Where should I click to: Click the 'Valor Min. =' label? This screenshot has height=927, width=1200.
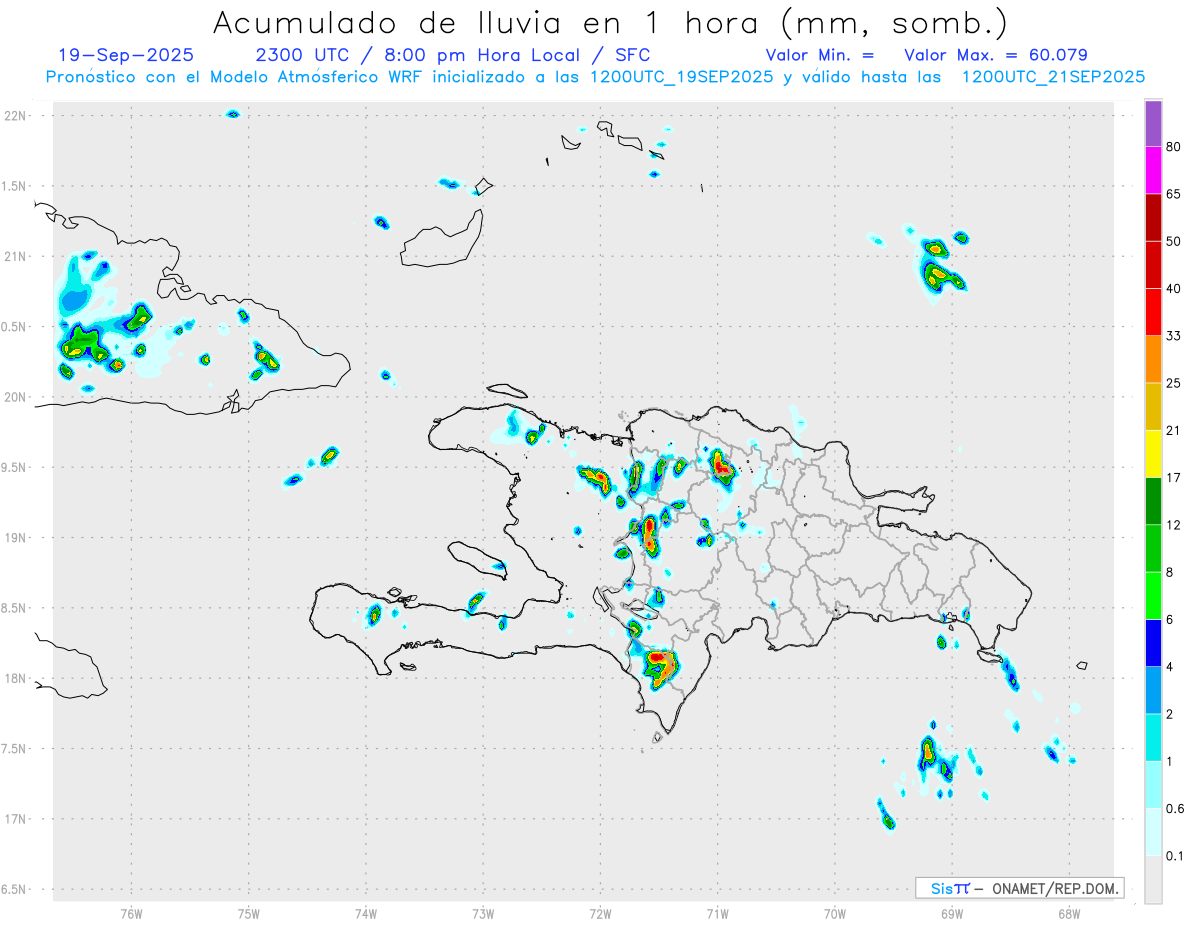820,55
